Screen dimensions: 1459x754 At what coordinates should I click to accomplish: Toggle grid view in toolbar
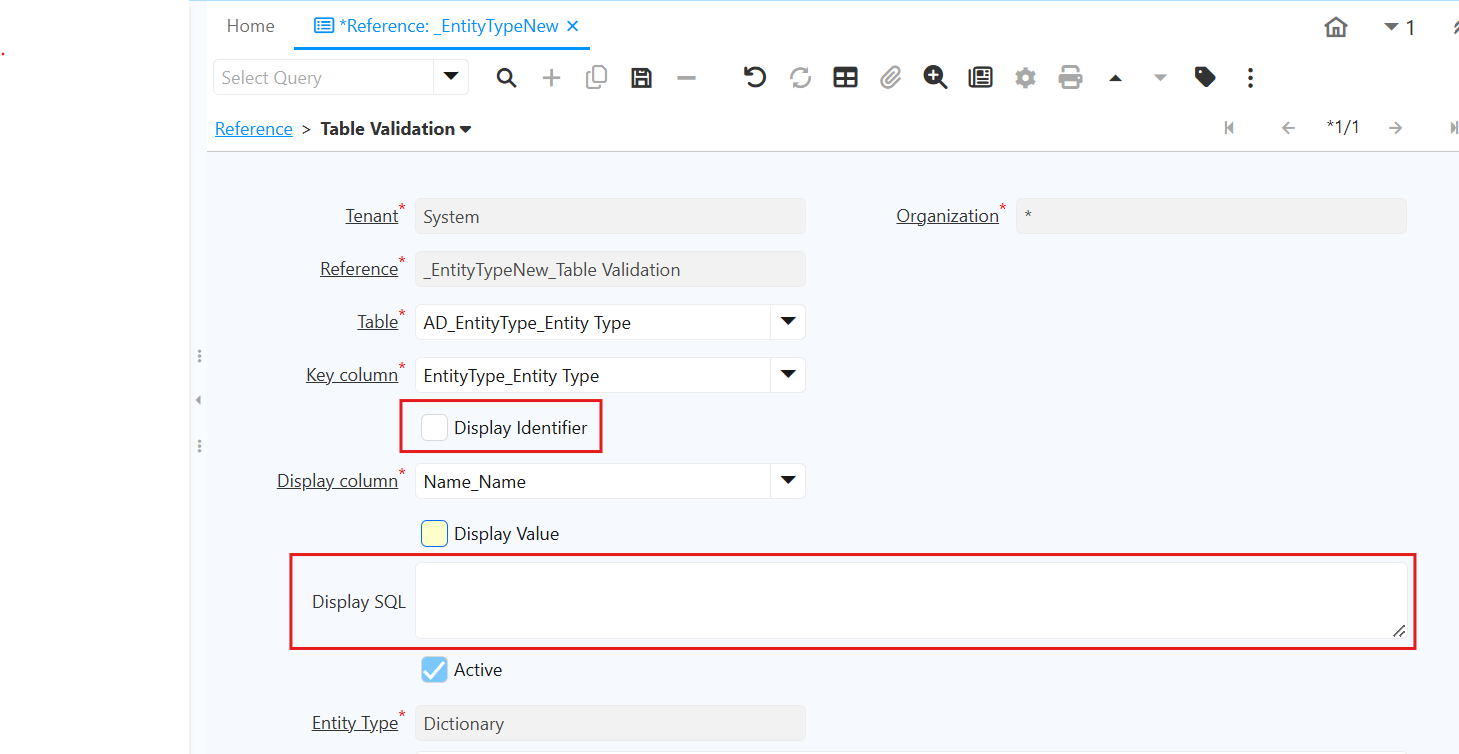[x=846, y=78]
